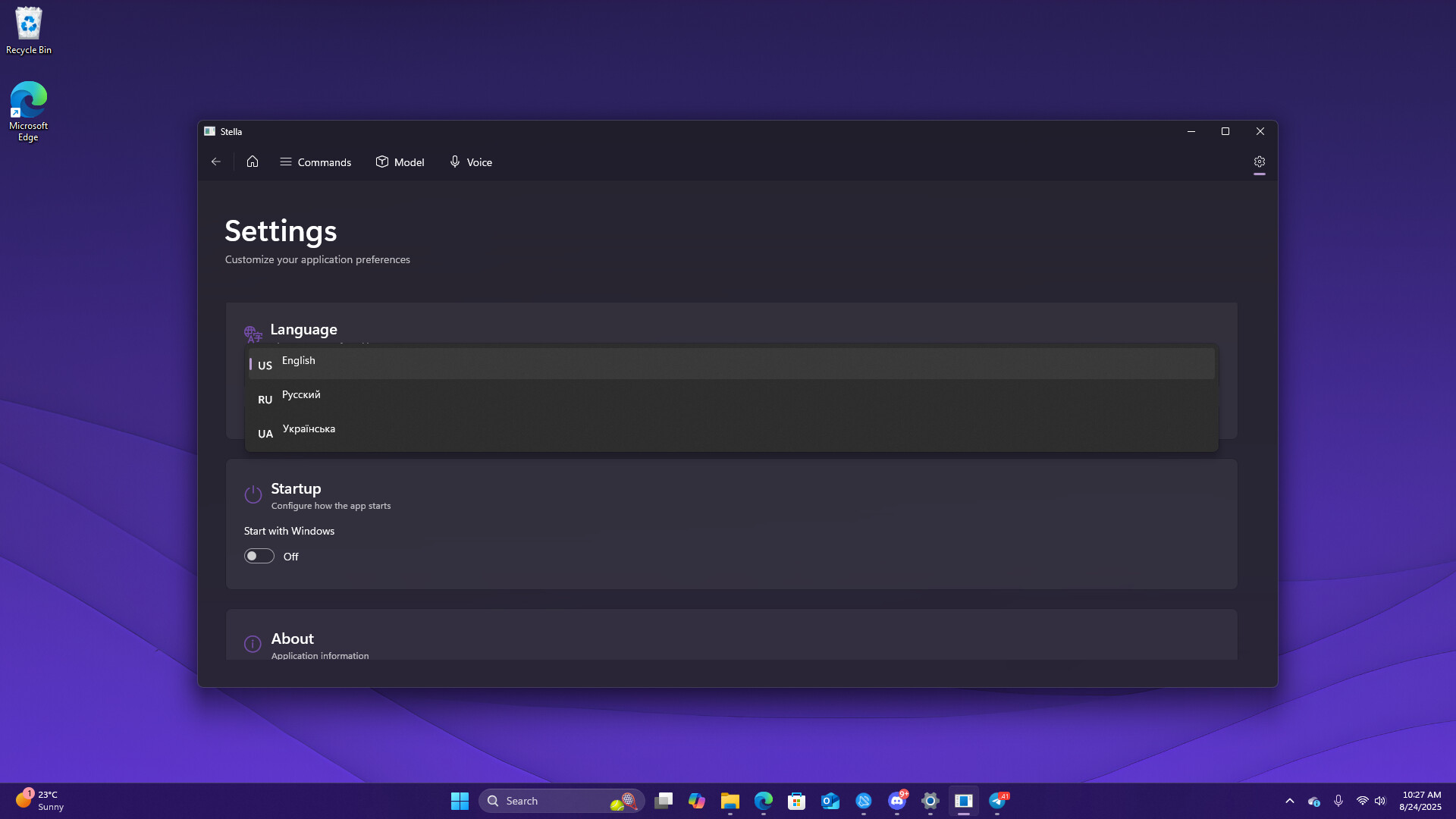Image resolution: width=1456 pixels, height=819 pixels.
Task: Open the Recycle Bin
Action: (x=28, y=23)
